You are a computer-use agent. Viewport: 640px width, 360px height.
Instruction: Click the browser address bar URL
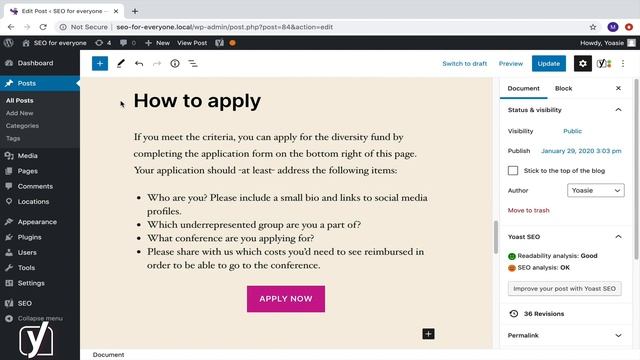(224, 27)
